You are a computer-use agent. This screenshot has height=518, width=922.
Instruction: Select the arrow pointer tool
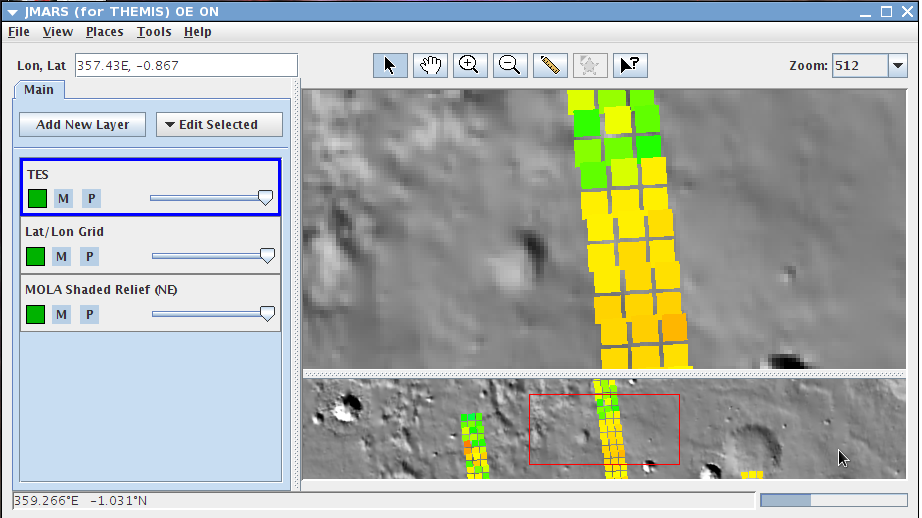(x=390, y=65)
